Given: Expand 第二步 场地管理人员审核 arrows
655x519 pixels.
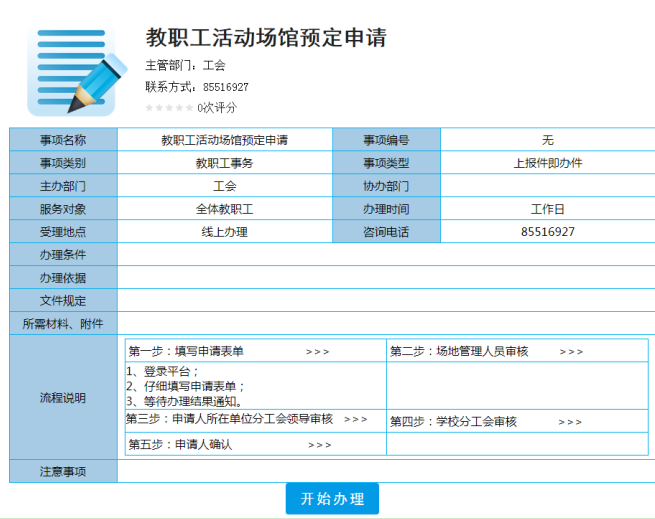Looking at the screenshot, I should pos(571,352).
